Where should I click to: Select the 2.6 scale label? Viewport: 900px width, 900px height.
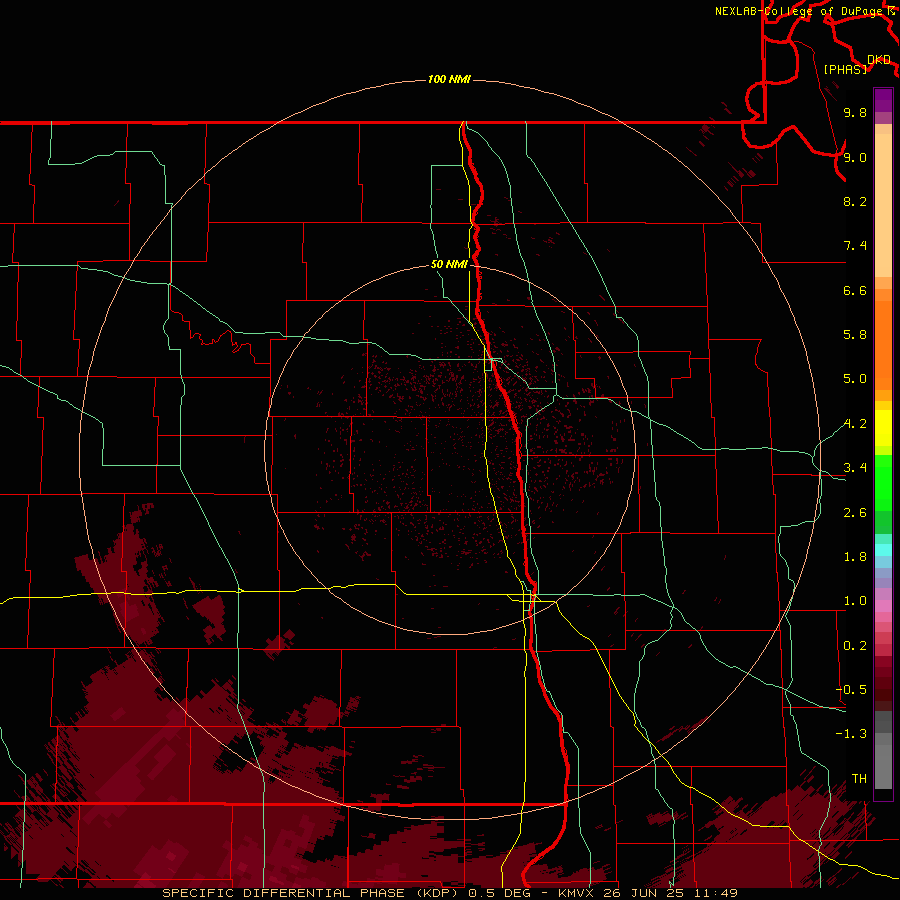(x=855, y=513)
